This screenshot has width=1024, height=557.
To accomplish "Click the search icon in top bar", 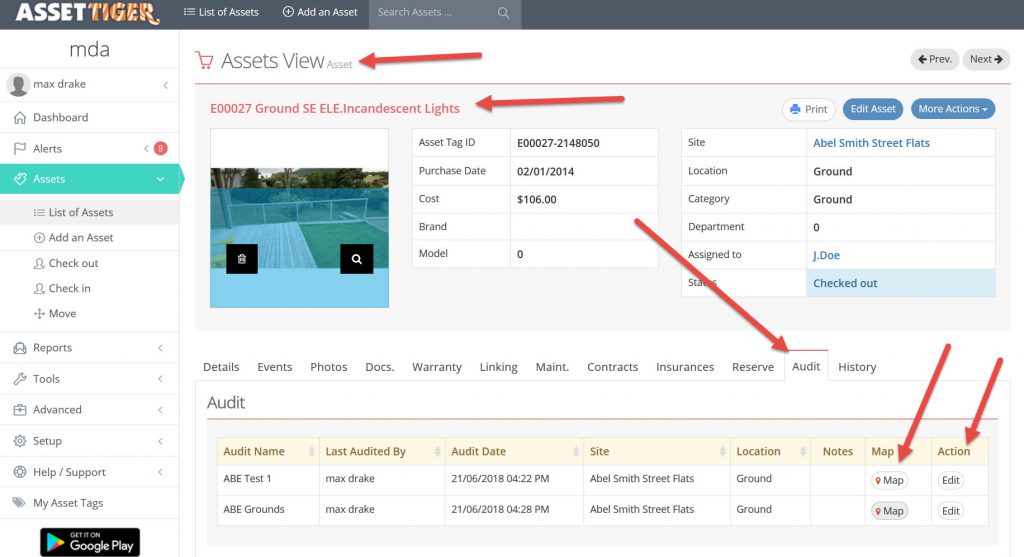I will [x=503, y=13].
